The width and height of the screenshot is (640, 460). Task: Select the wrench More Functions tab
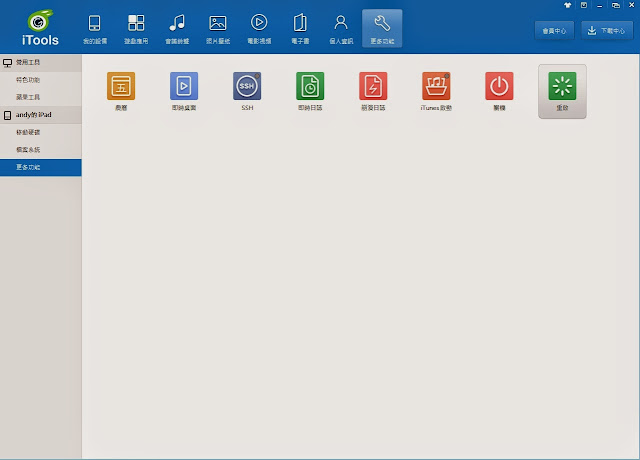tap(382, 29)
